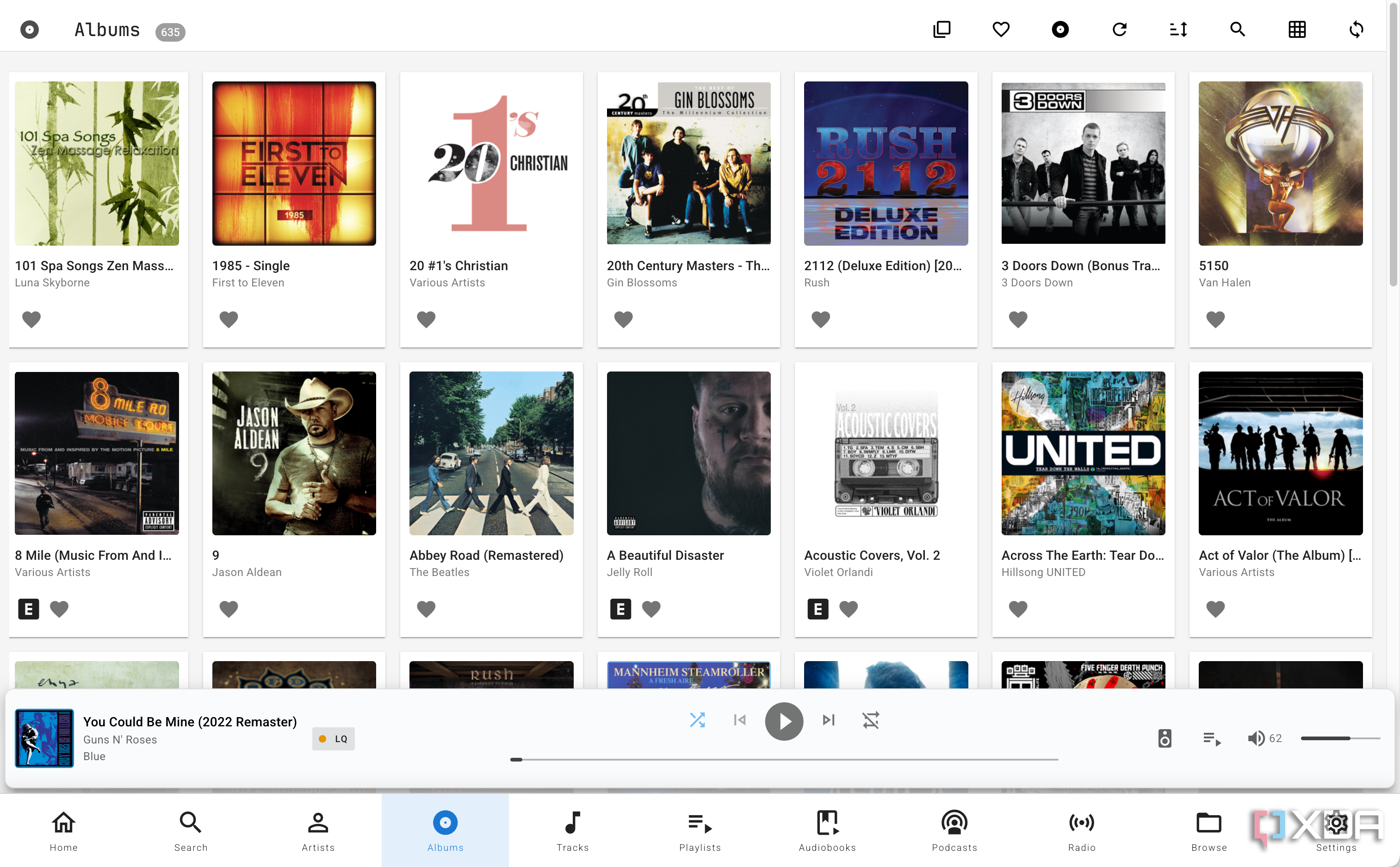Open the Hillsong UNITED artist link
The image size is (1400, 867).
pos(1043,572)
